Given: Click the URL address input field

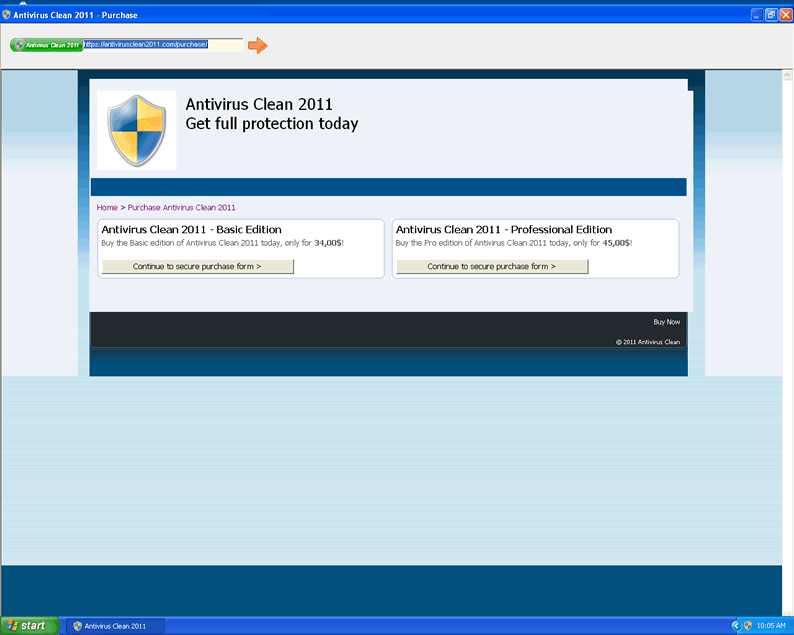Looking at the screenshot, I should 160,45.
